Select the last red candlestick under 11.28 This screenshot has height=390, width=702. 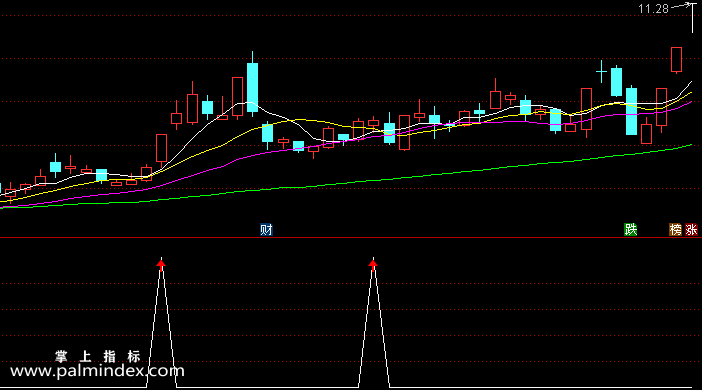coord(676,60)
